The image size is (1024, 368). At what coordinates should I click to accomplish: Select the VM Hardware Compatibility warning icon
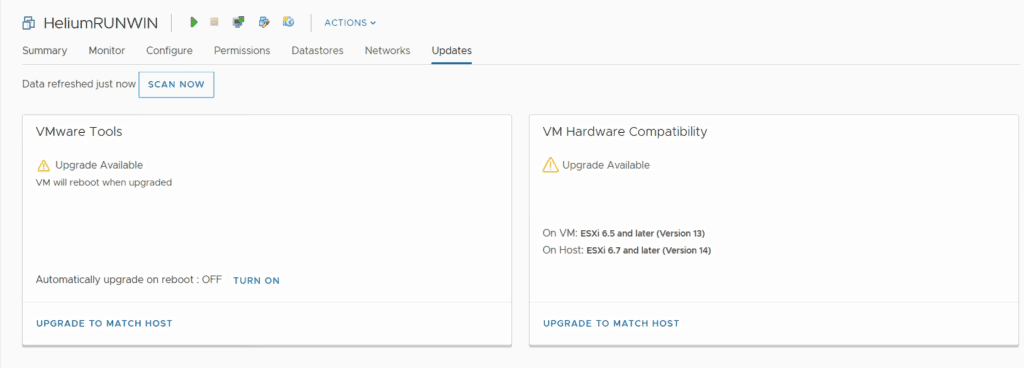pyautogui.click(x=551, y=166)
